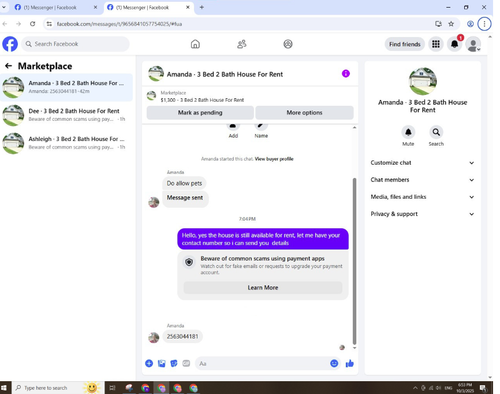Expand Privacy & support section
Screen dimensions: 500x394
click(x=422, y=214)
